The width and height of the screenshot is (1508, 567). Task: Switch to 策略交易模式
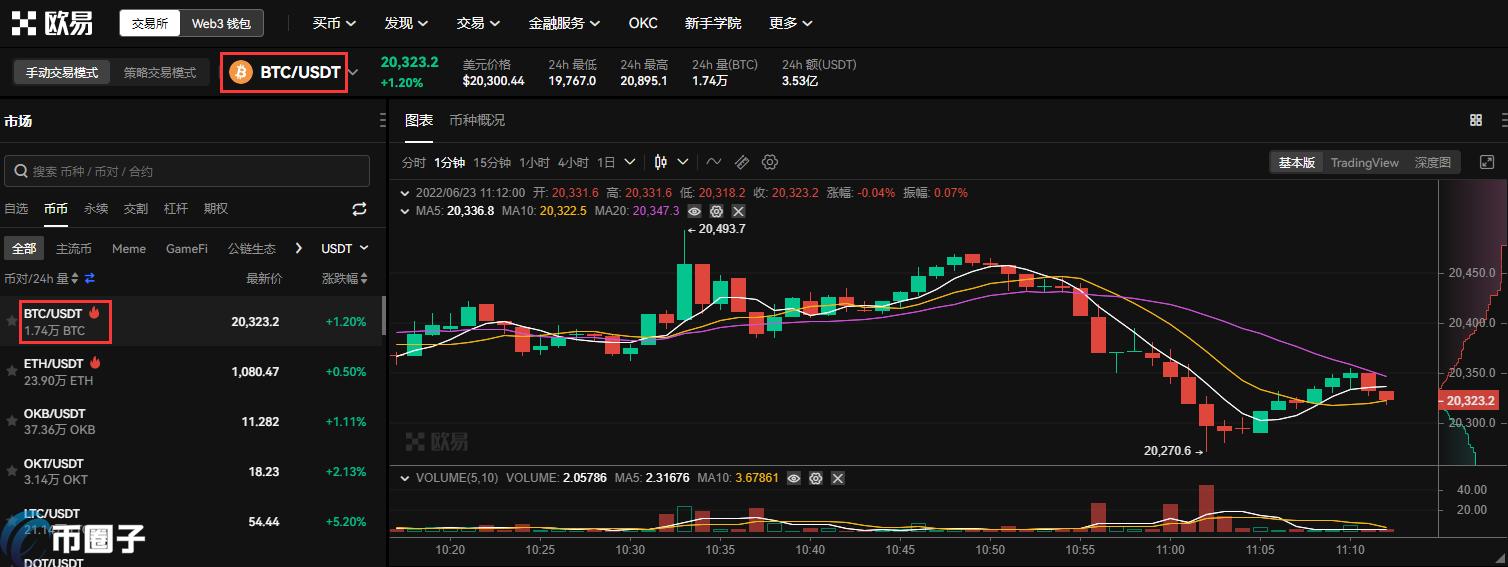[x=160, y=72]
